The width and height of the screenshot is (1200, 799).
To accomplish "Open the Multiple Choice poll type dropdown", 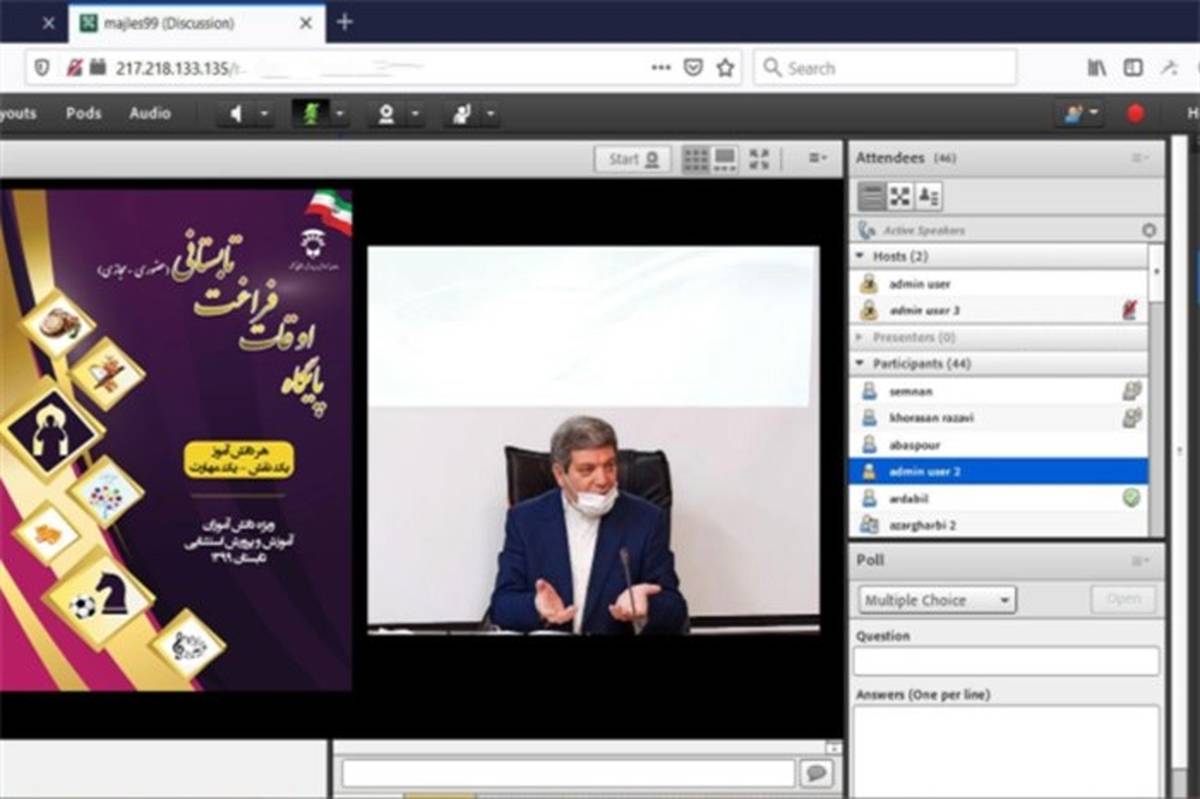I will tap(937, 600).
